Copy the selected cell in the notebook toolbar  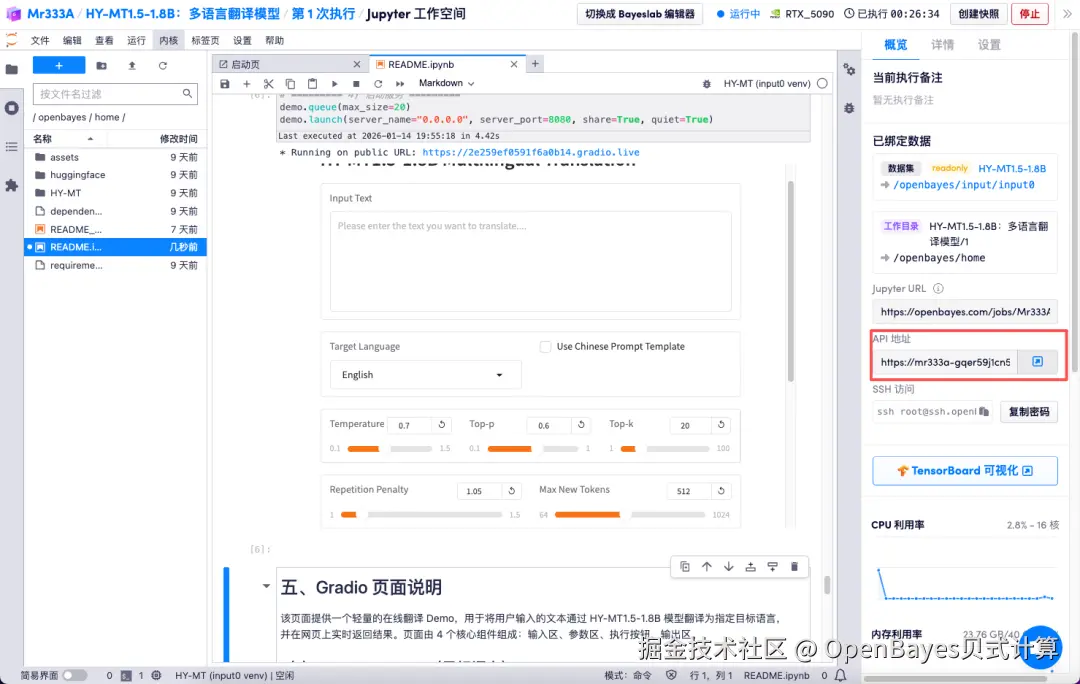pyautogui.click(x=291, y=83)
